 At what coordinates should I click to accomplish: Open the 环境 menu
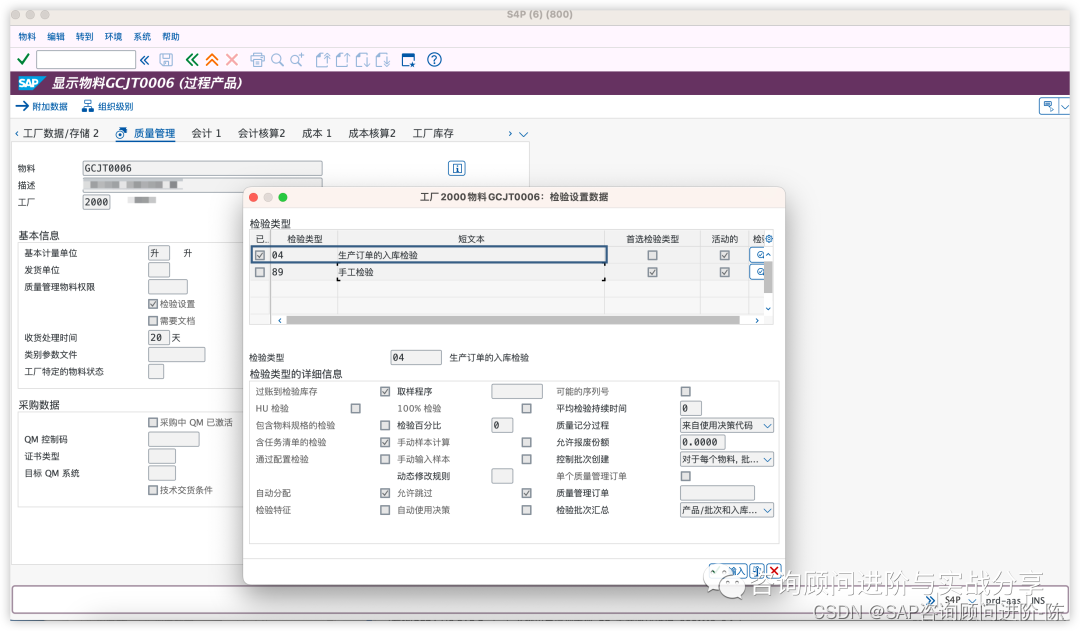(113, 37)
